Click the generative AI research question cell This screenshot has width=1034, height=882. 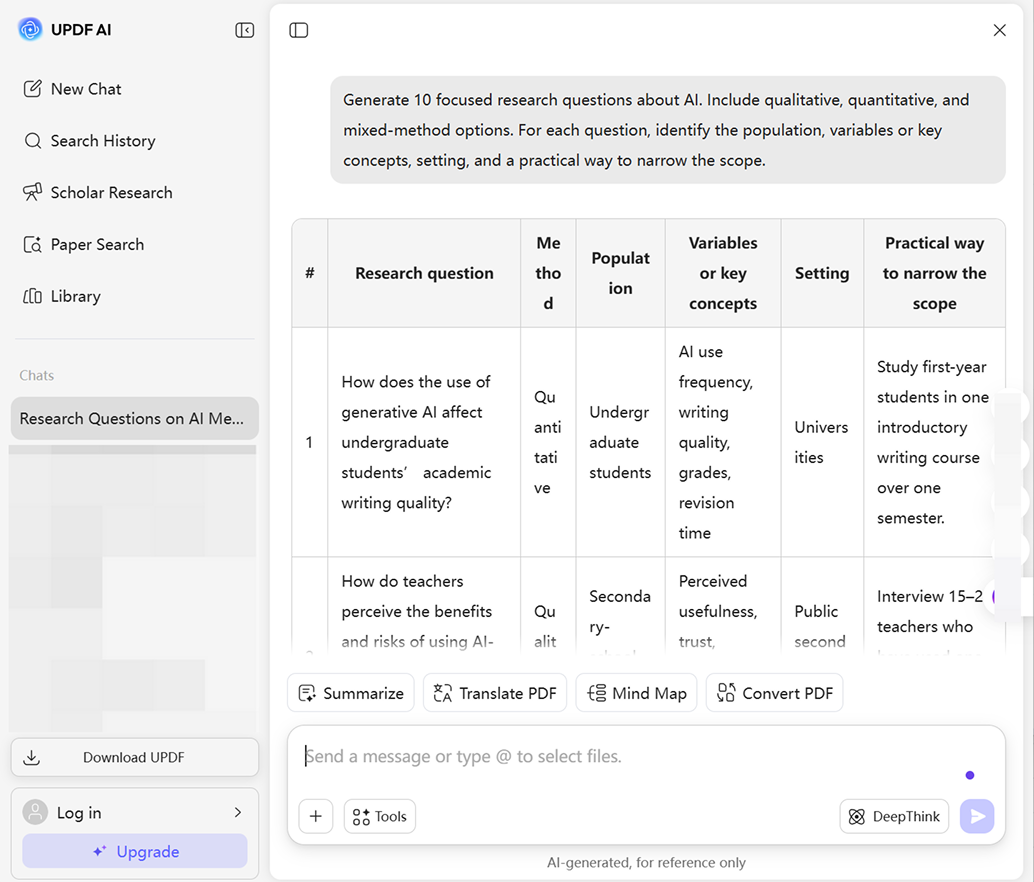424,442
